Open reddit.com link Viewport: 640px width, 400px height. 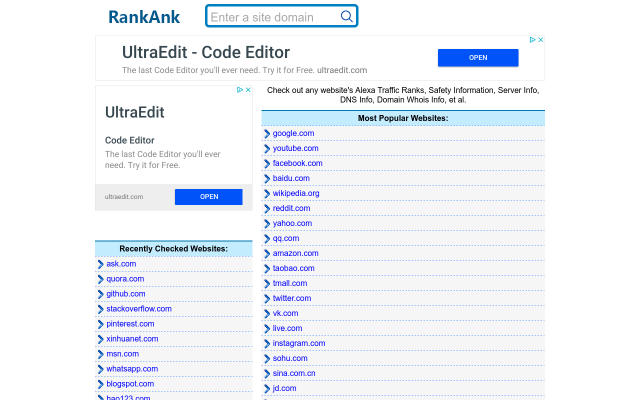(291, 208)
